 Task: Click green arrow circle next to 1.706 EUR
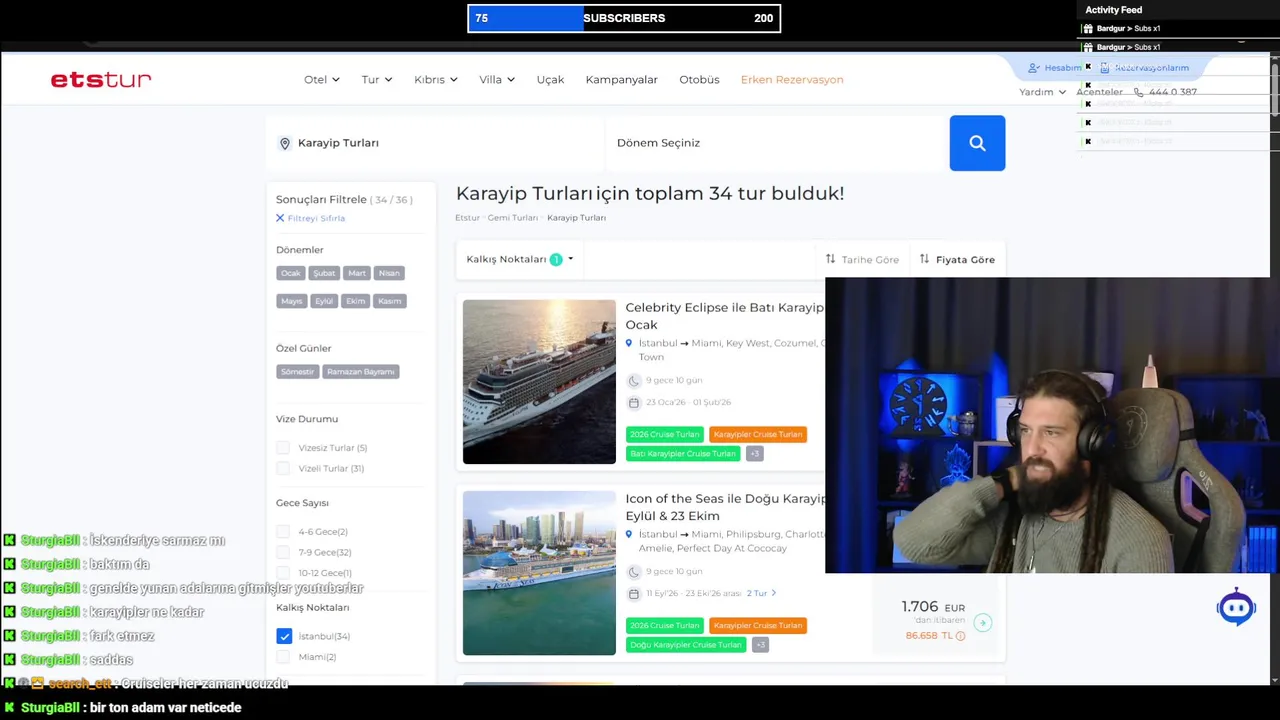(982, 623)
